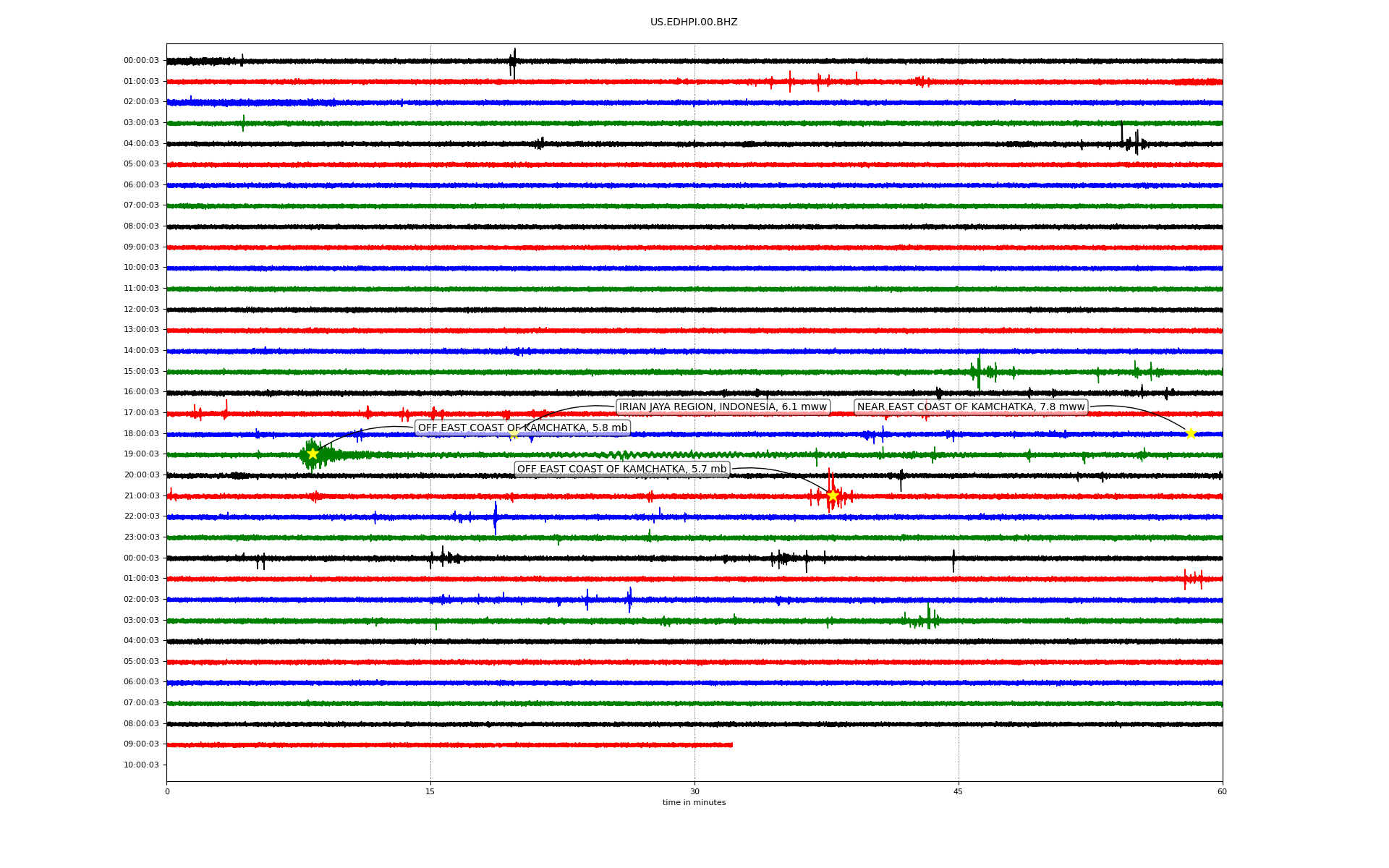Click the Off East Coast of Kamchatka 5.7 mb label
The image size is (1389, 868).
[621, 469]
